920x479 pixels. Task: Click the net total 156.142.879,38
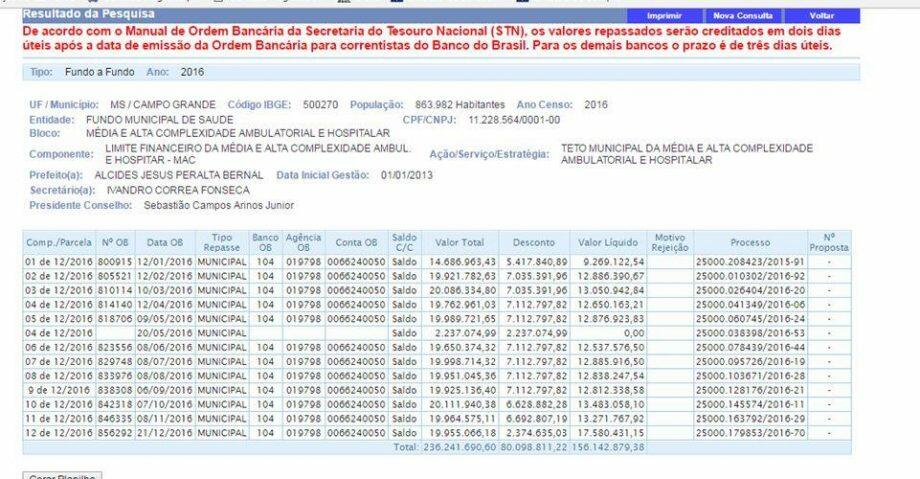(608, 447)
